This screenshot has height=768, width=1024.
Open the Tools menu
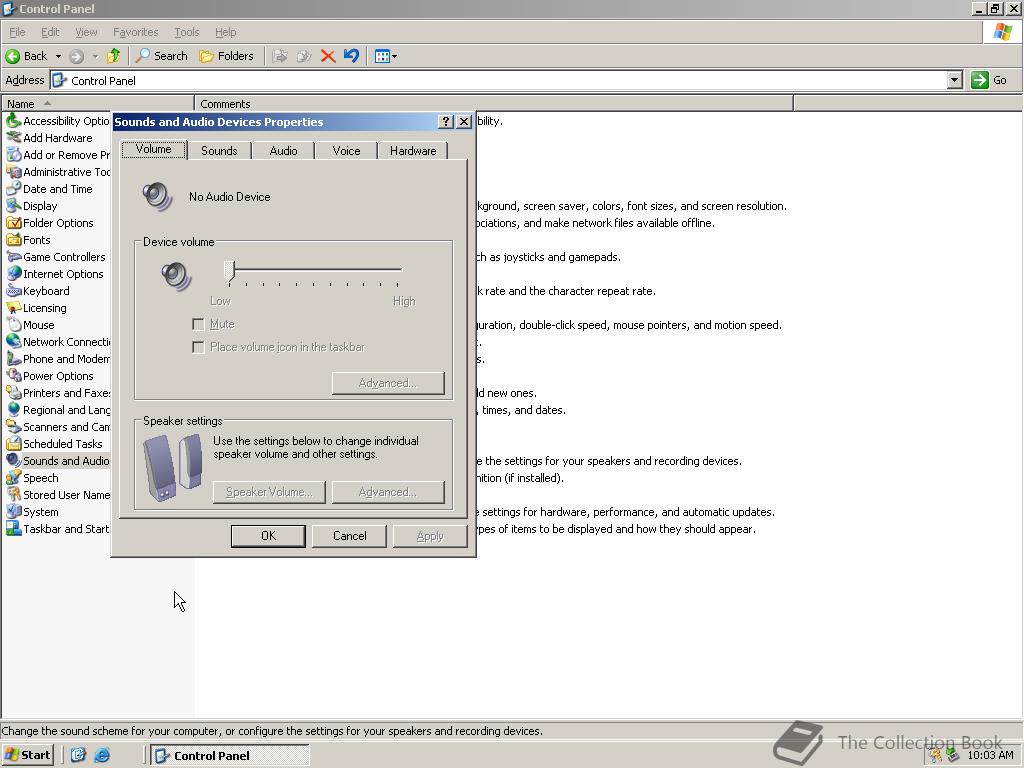[x=186, y=32]
